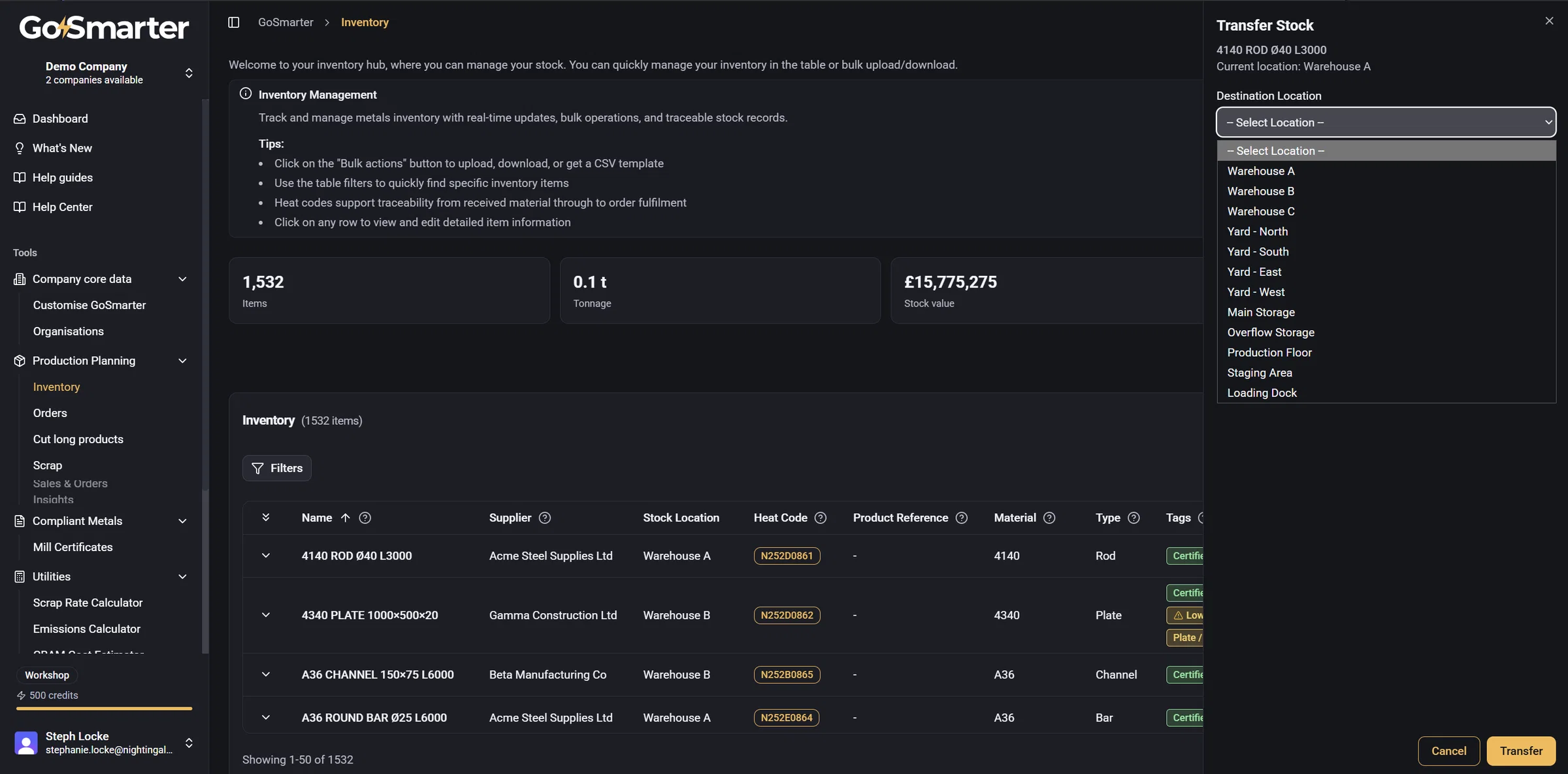
Task: Click heat code N252D0861 badge
Action: click(787, 556)
